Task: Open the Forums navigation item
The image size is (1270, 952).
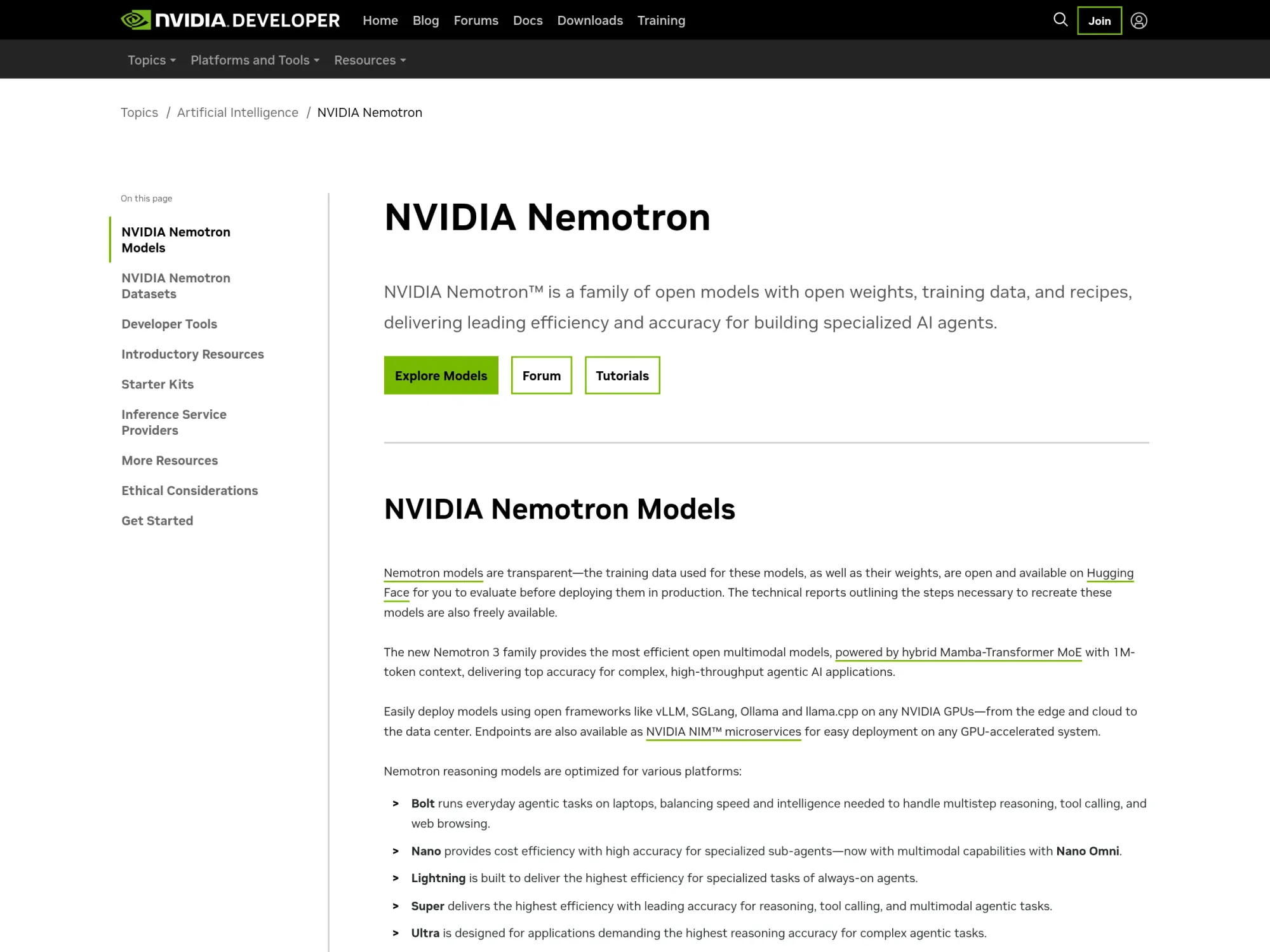Action: (476, 20)
